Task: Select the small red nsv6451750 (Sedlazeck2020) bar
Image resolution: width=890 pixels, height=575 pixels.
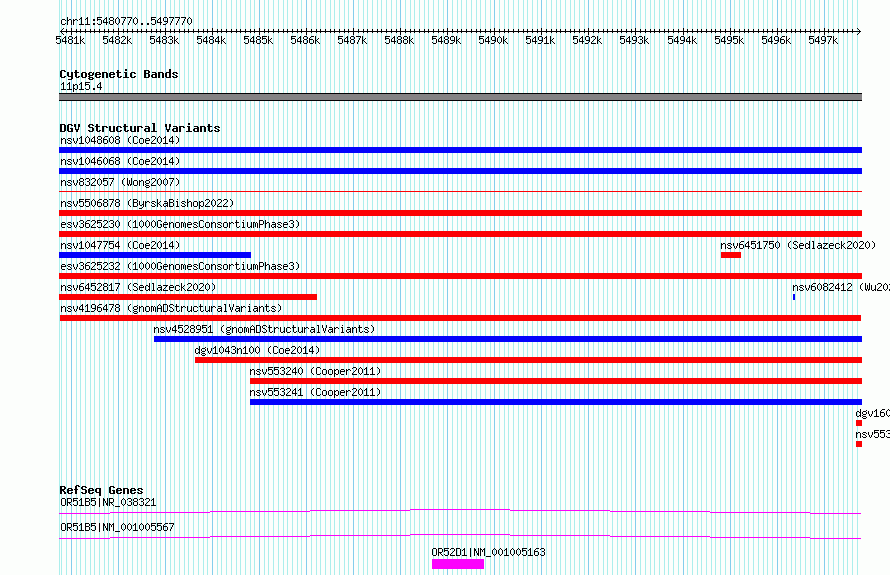Action: point(731,255)
